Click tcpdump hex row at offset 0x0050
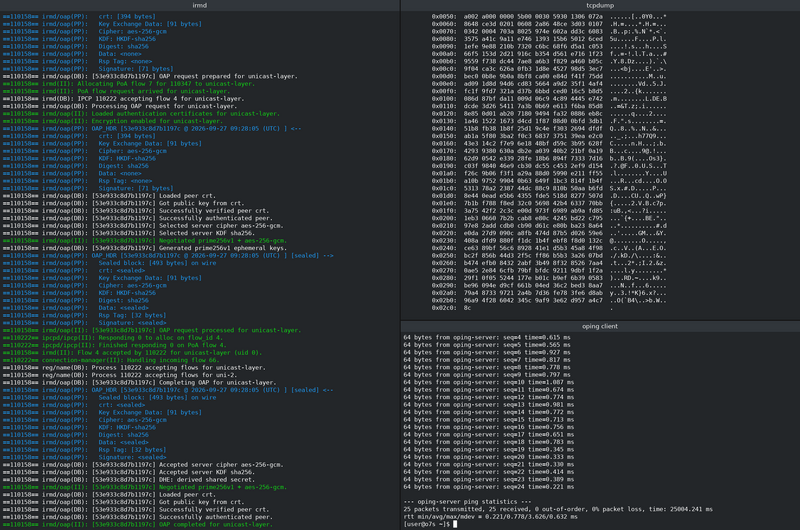Screen dimensions: 800x530 pos(549,16)
